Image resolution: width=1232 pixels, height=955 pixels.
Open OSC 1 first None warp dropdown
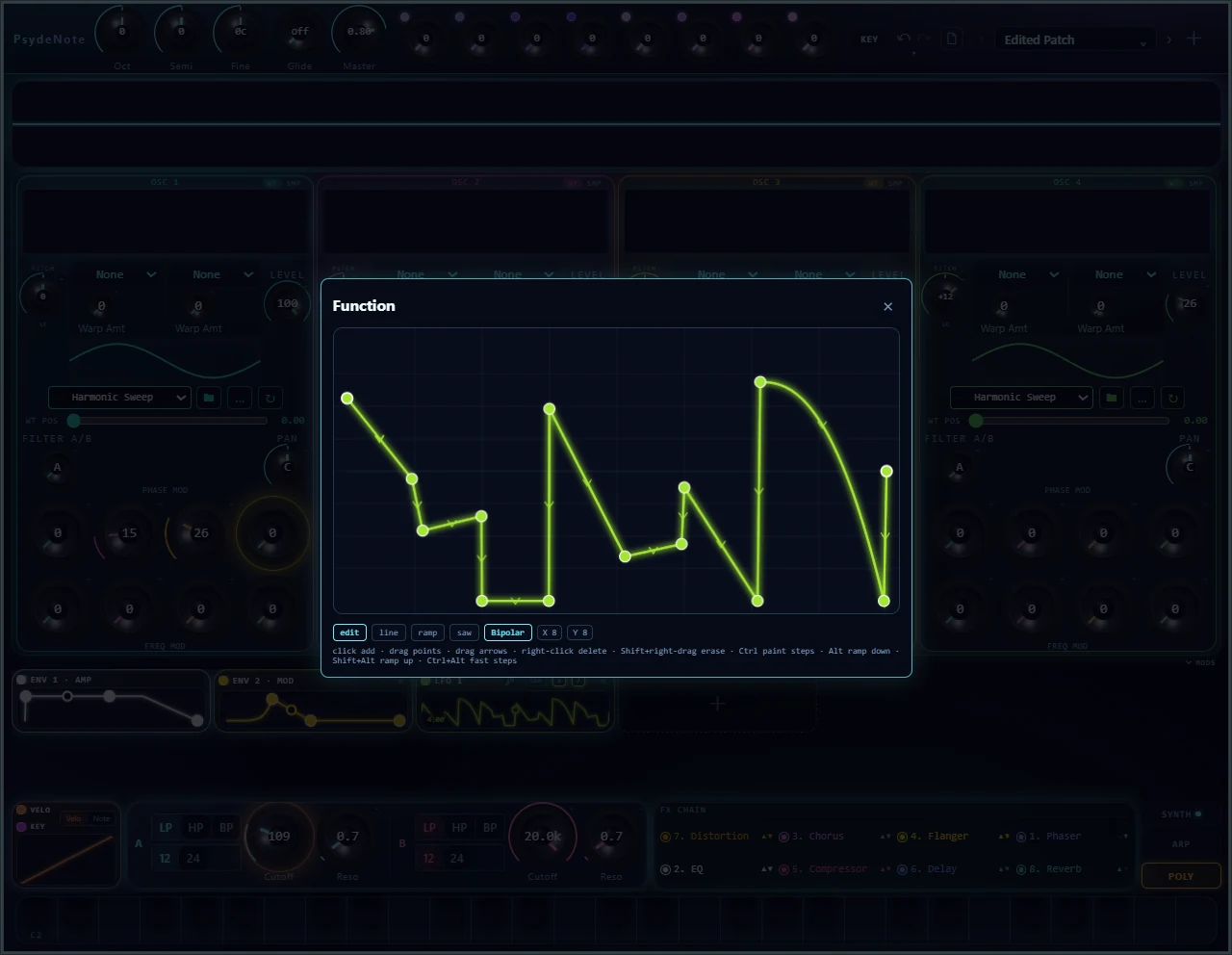tap(125, 274)
